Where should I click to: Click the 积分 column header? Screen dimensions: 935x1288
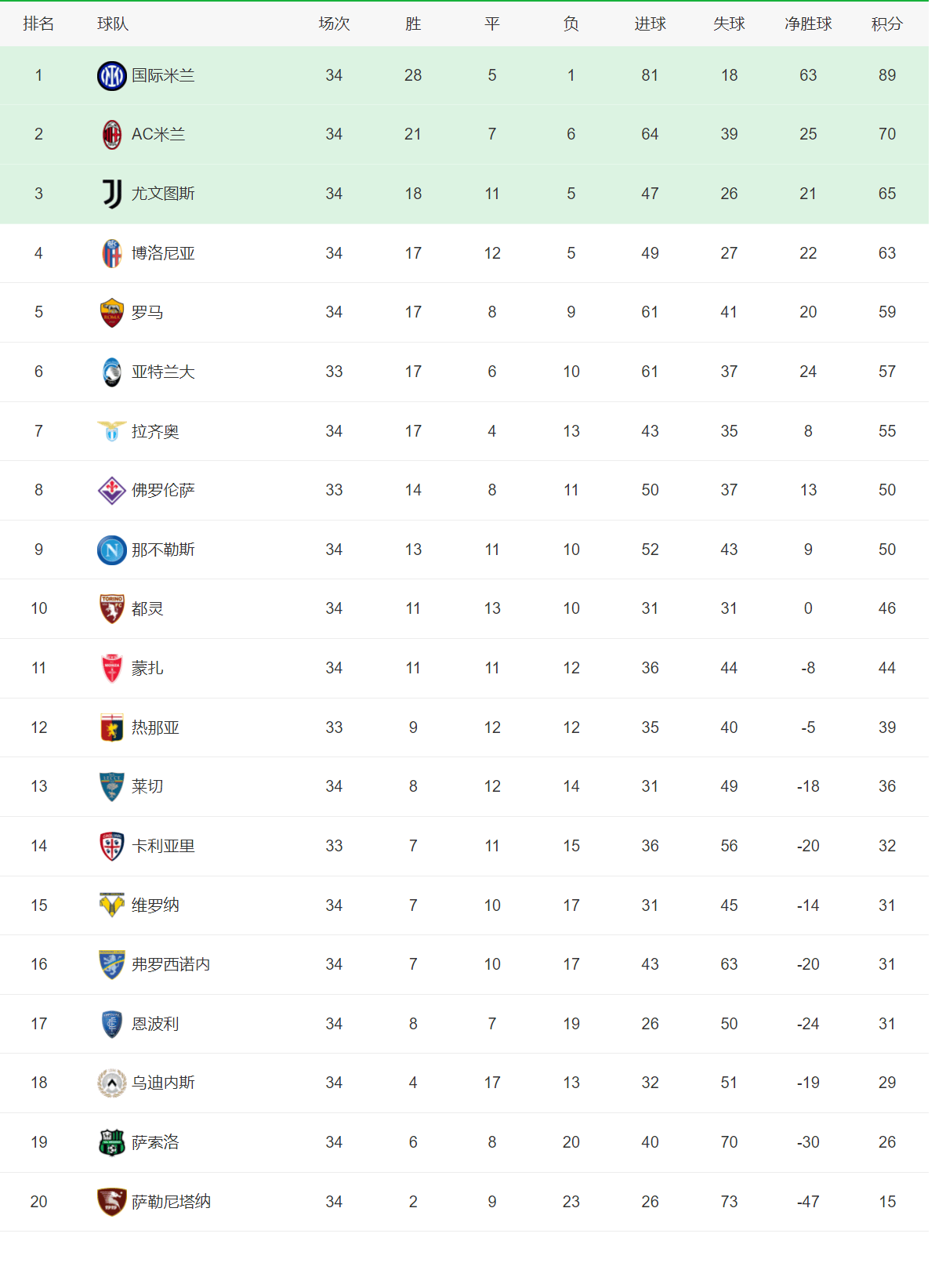[x=886, y=24]
